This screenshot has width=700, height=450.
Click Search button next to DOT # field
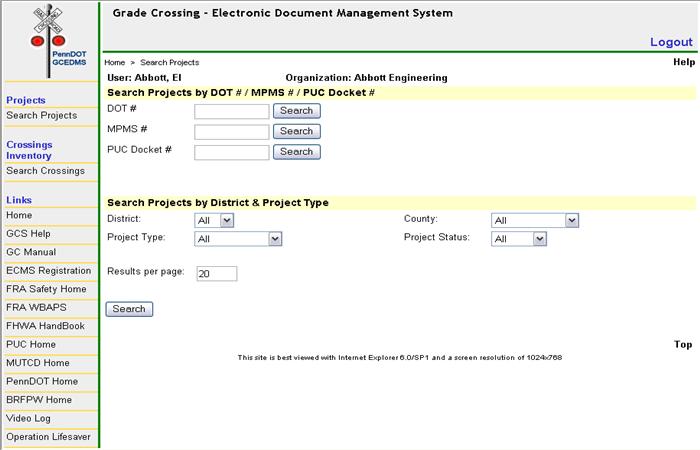click(296, 111)
